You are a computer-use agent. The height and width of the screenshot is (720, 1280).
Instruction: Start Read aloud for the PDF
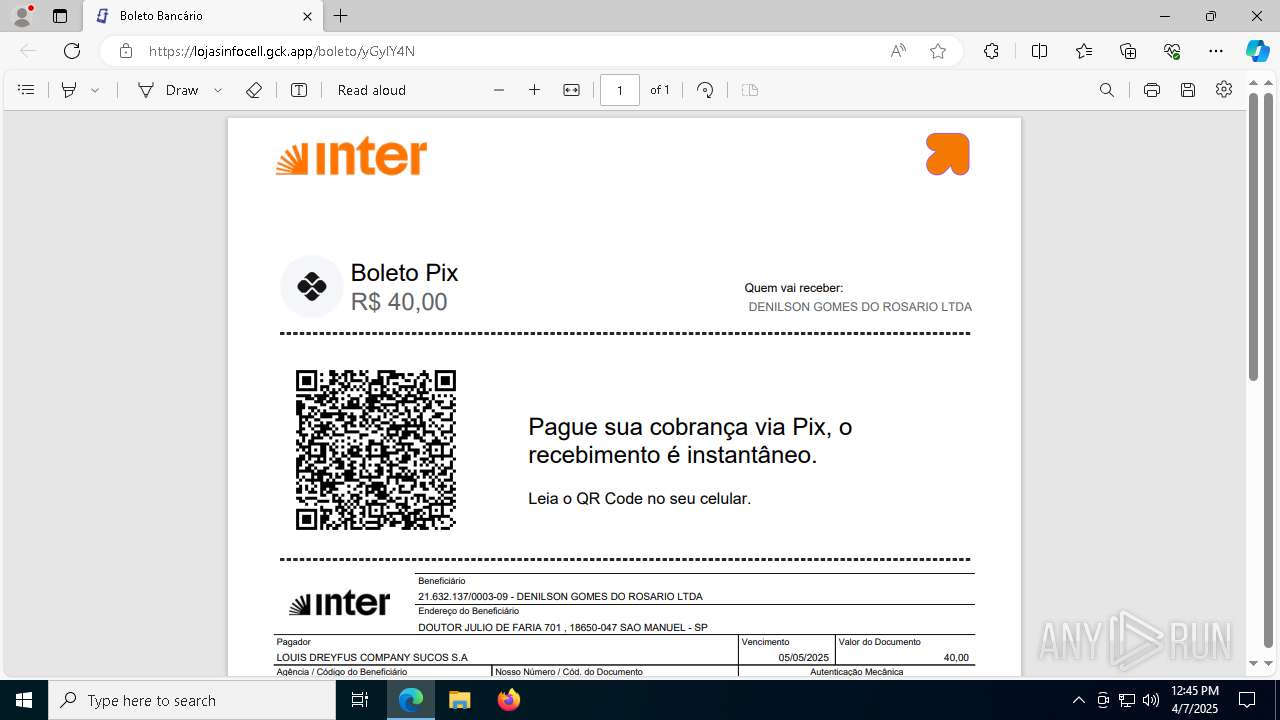(372, 90)
